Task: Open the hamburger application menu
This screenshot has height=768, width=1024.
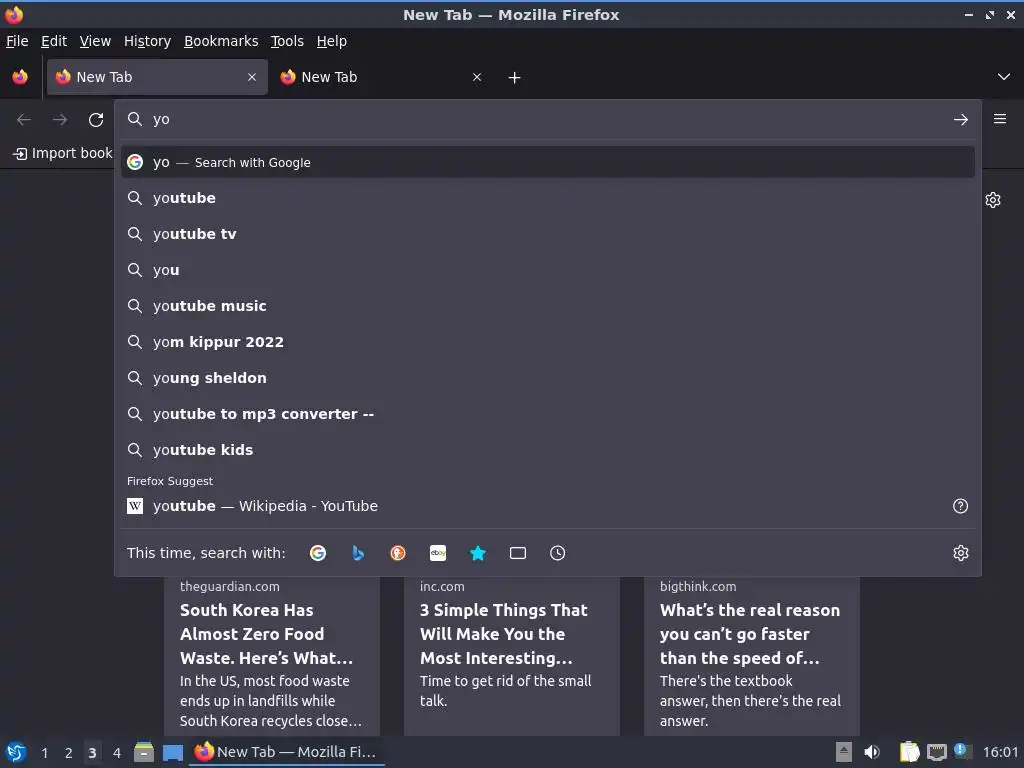Action: (x=999, y=119)
